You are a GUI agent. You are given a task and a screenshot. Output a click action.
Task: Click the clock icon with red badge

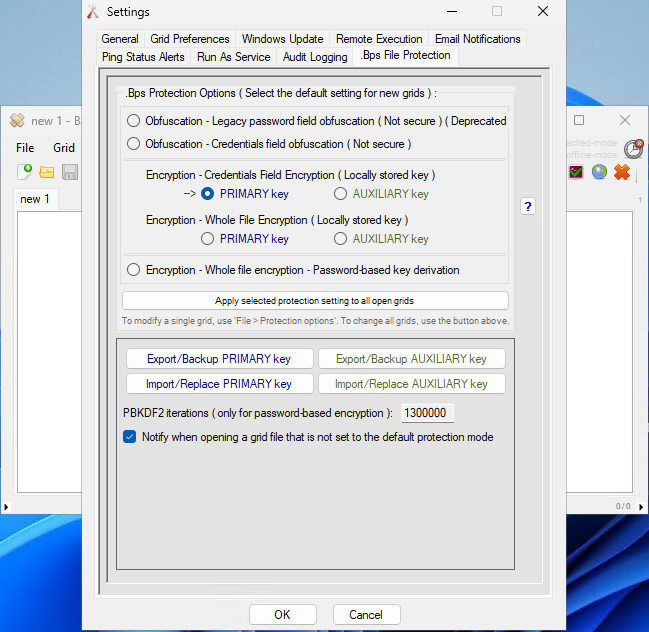pyautogui.click(x=633, y=149)
